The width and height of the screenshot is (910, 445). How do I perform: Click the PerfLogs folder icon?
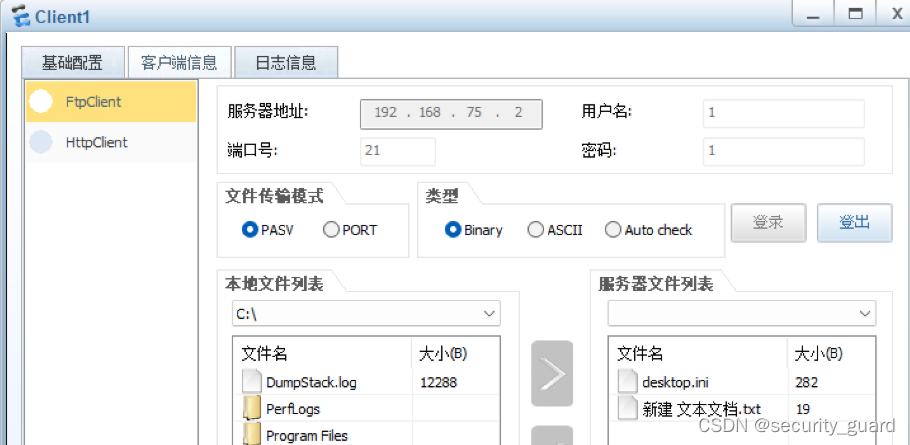(x=252, y=408)
